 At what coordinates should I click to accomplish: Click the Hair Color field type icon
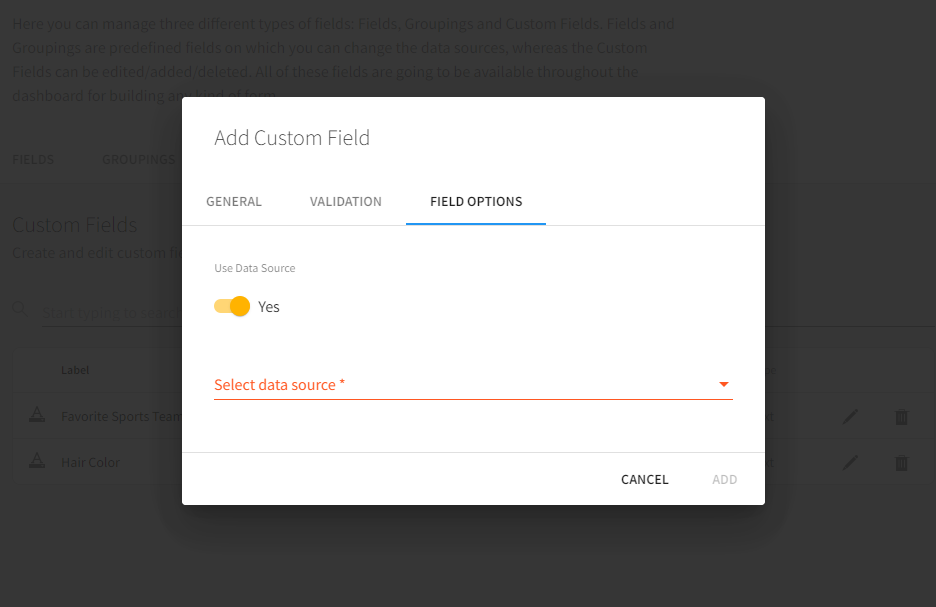[x=36, y=461]
